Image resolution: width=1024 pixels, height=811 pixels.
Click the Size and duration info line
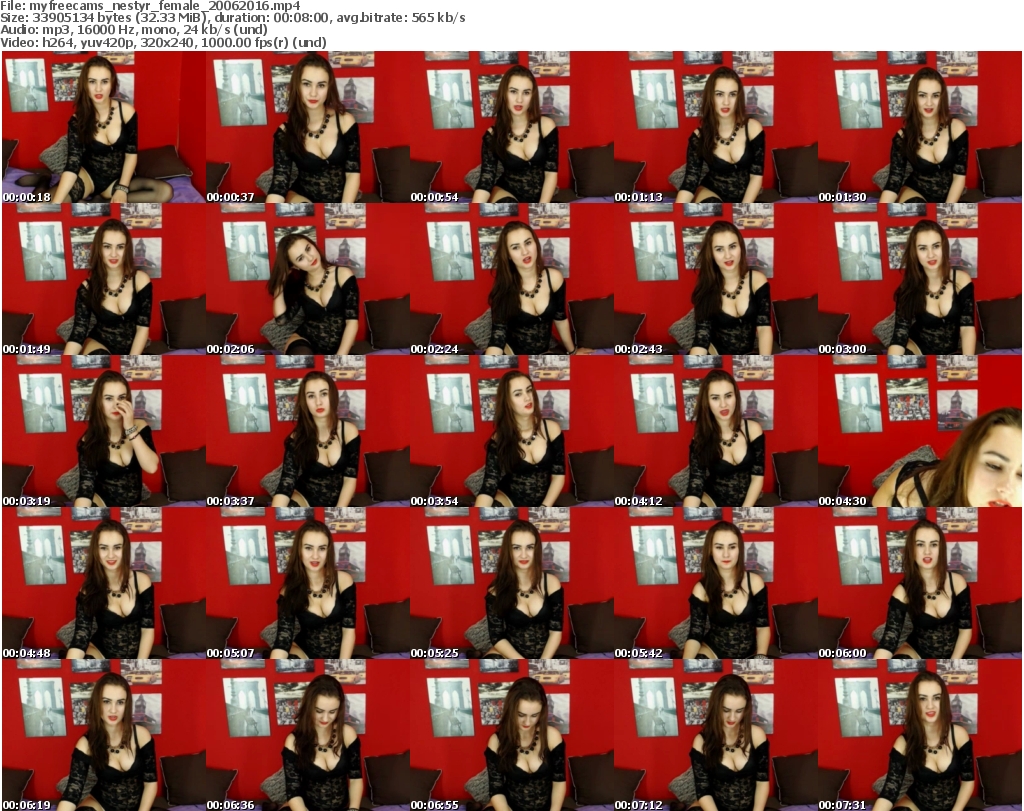pyautogui.click(x=232, y=18)
